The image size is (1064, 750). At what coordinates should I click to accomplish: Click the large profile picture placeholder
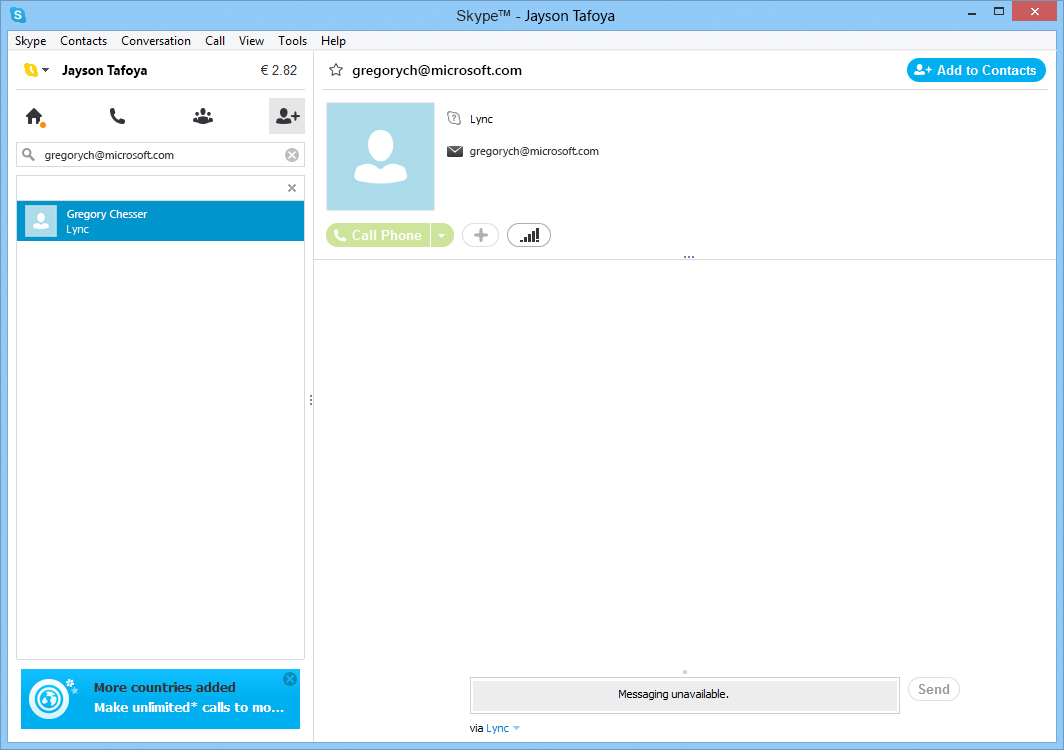coord(381,156)
